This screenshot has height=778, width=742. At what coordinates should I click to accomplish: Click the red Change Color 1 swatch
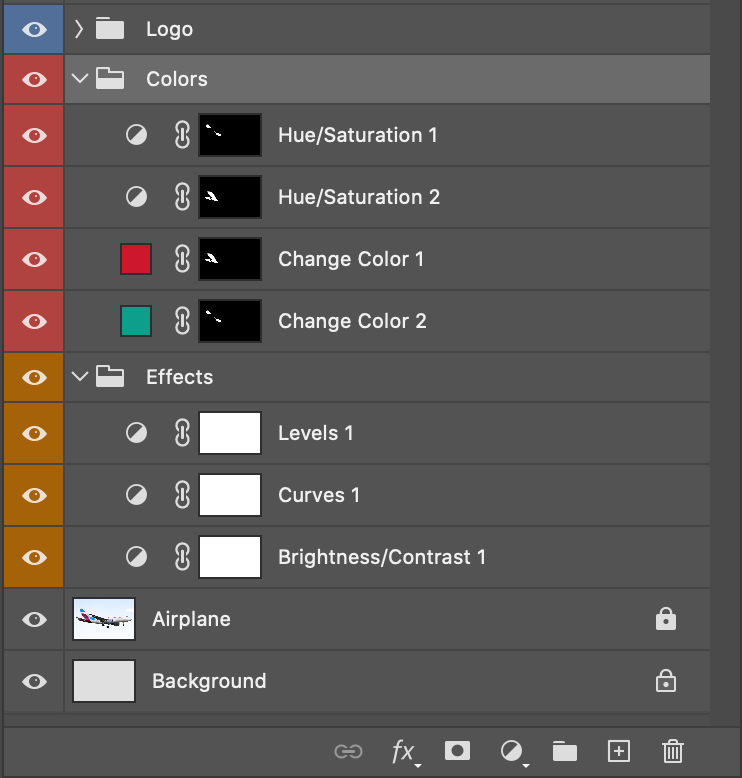point(136,259)
